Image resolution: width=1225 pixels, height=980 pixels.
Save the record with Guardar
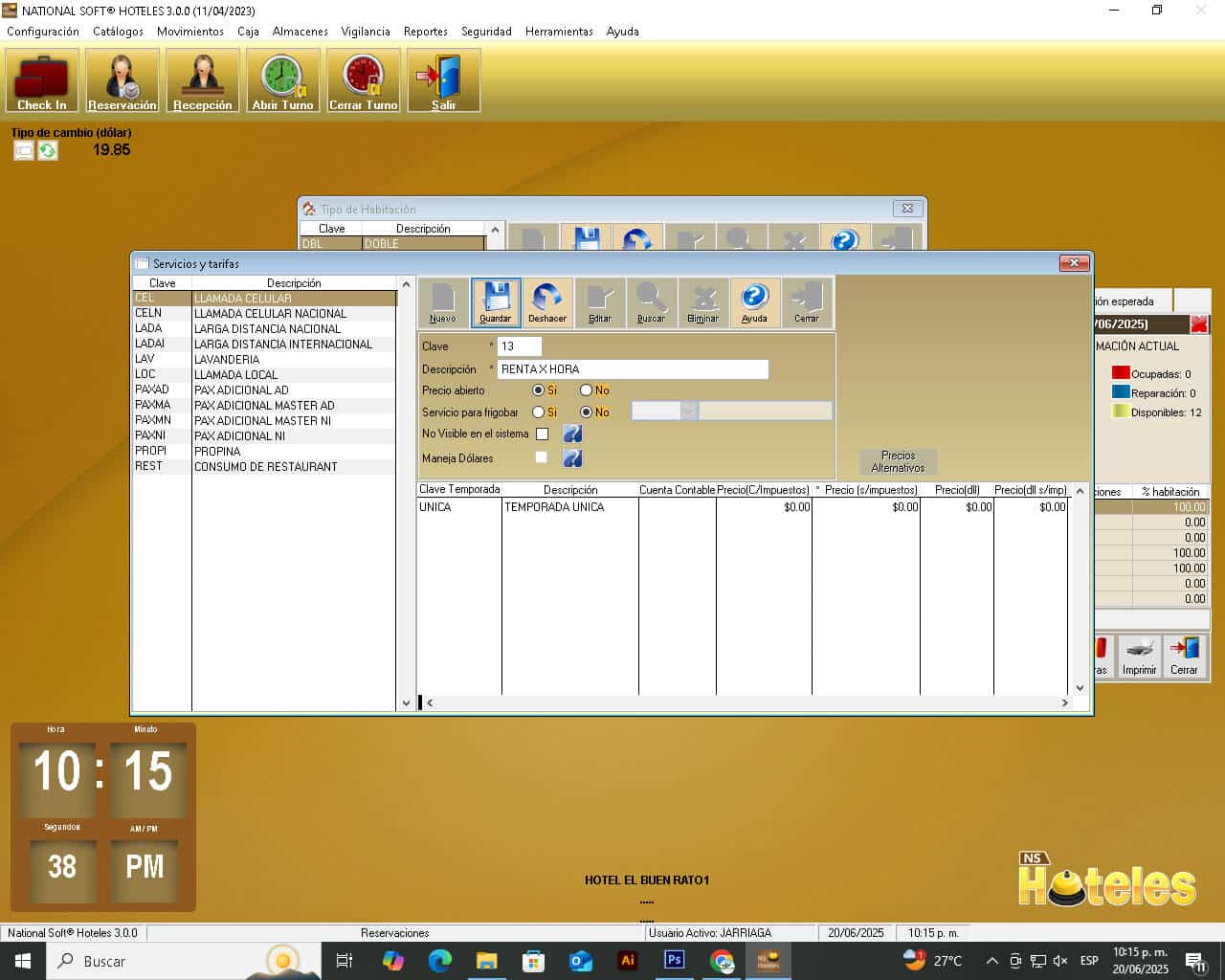[496, 302]
